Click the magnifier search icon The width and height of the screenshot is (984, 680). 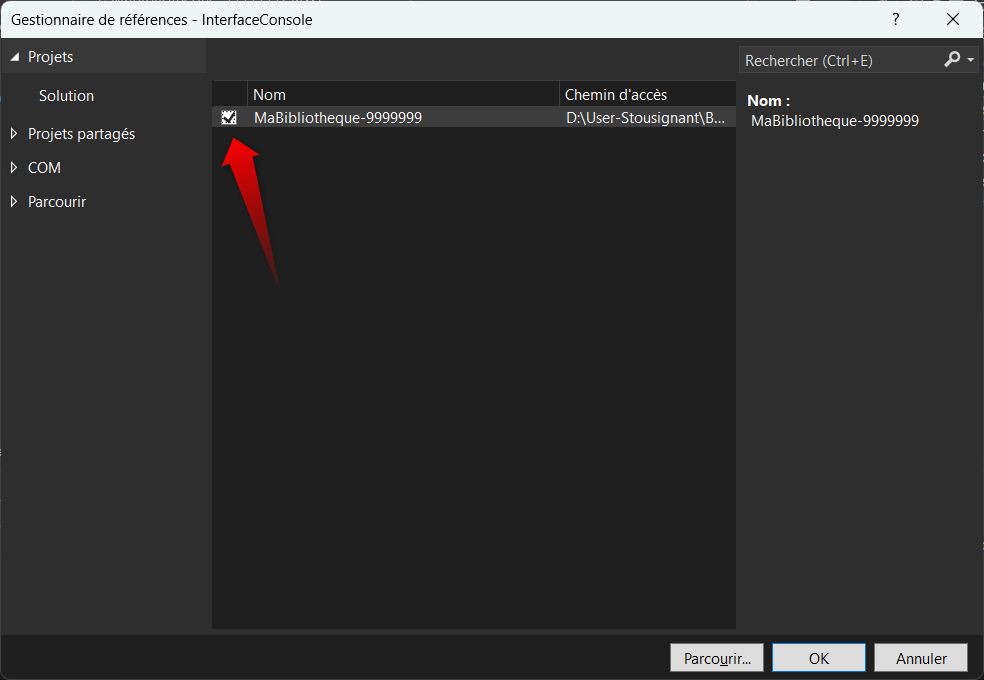[952, 60]
